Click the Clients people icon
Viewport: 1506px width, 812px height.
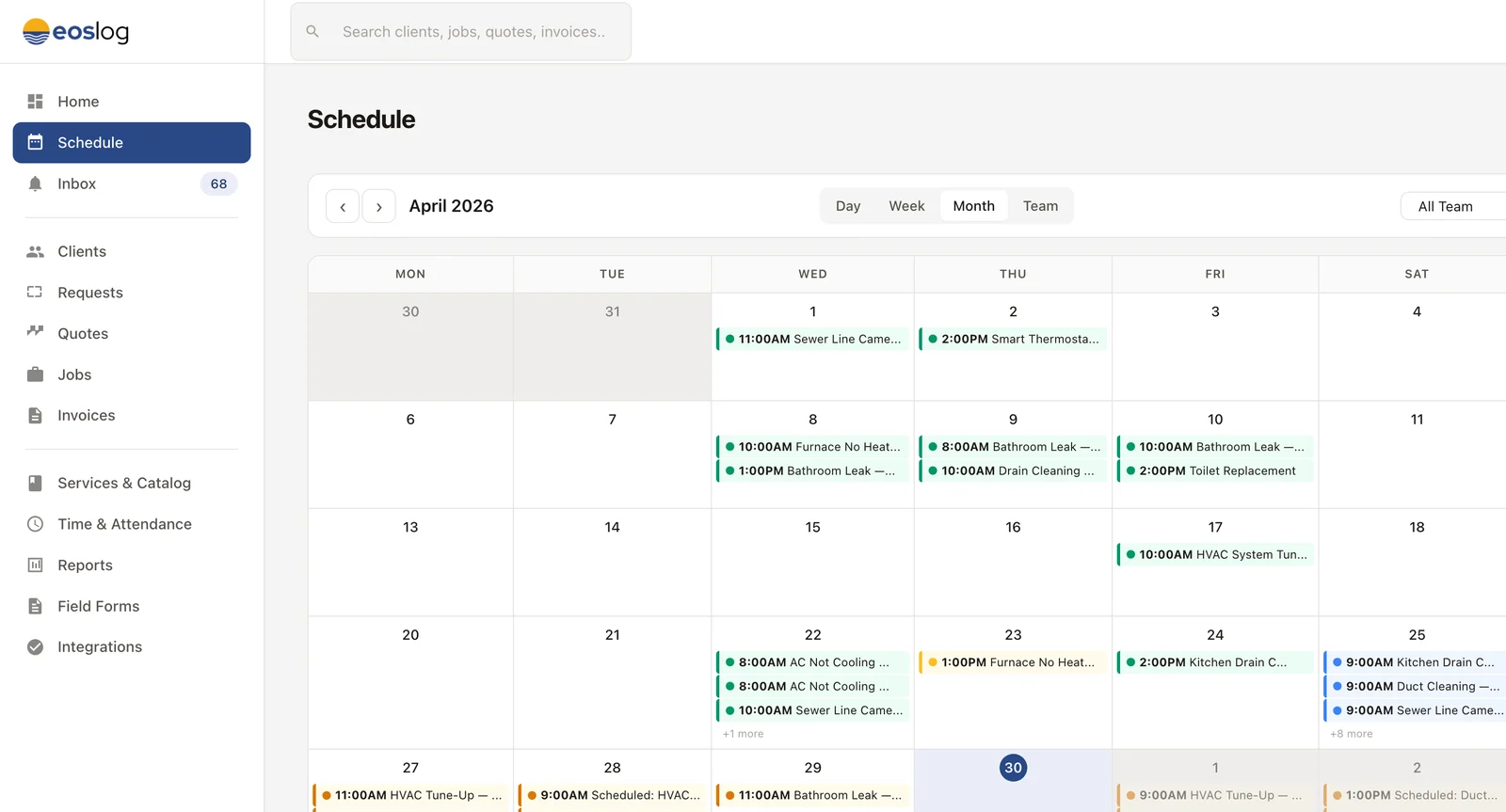pyautogui.click(x=36, y=251)
